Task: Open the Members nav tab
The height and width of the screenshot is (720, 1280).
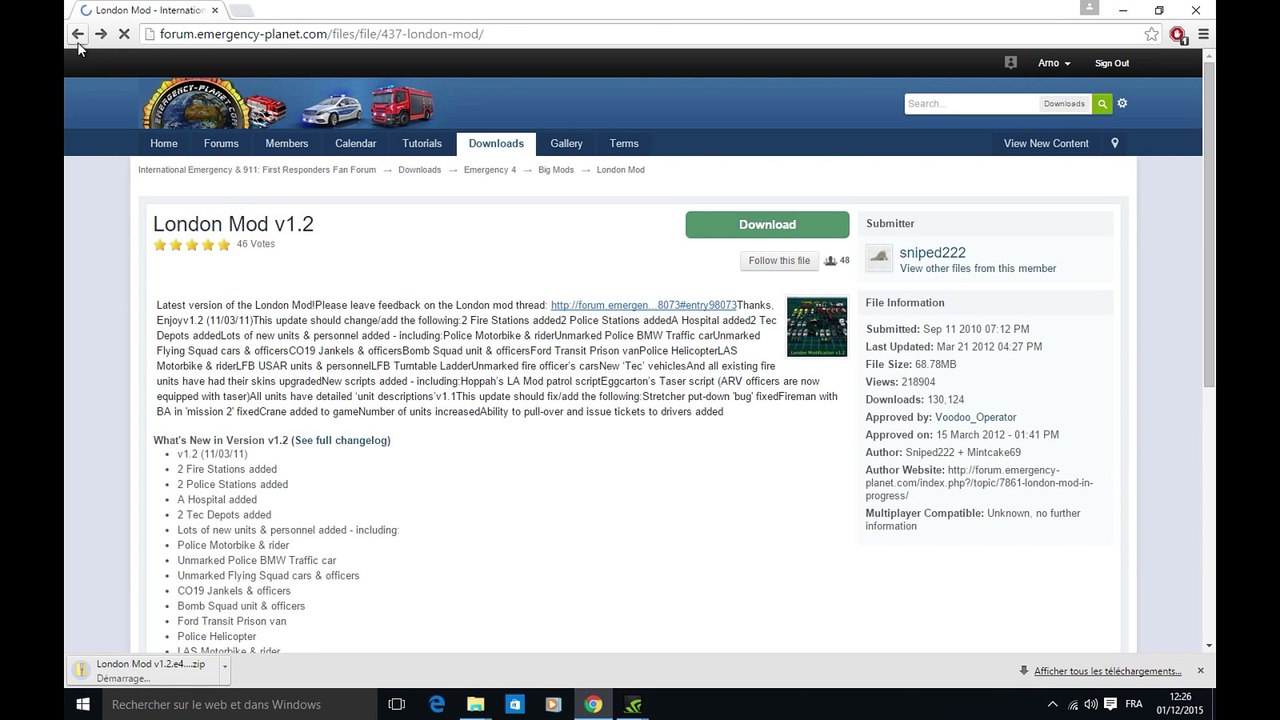Action: click(287, 144)
